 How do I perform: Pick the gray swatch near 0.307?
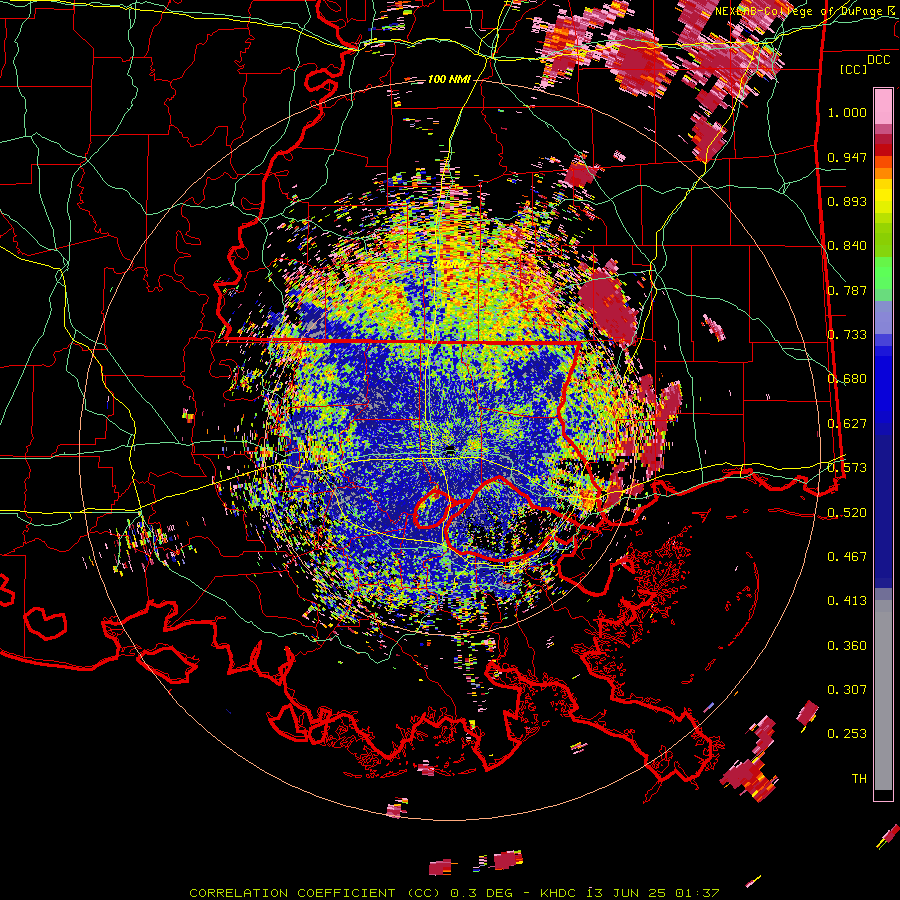883,695
